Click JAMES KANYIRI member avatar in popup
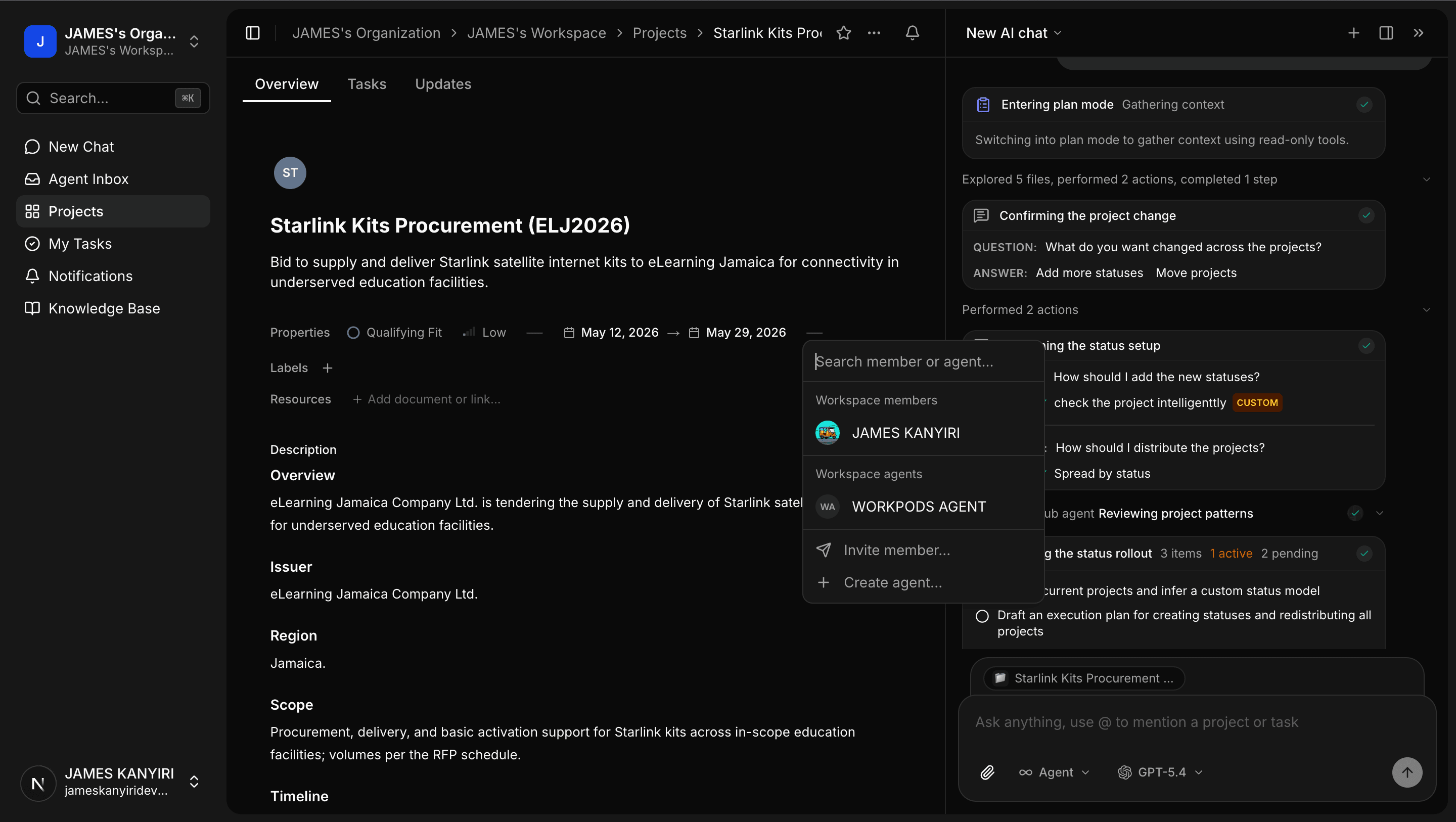The image size is (1456, 822). (x=828, y=432)
